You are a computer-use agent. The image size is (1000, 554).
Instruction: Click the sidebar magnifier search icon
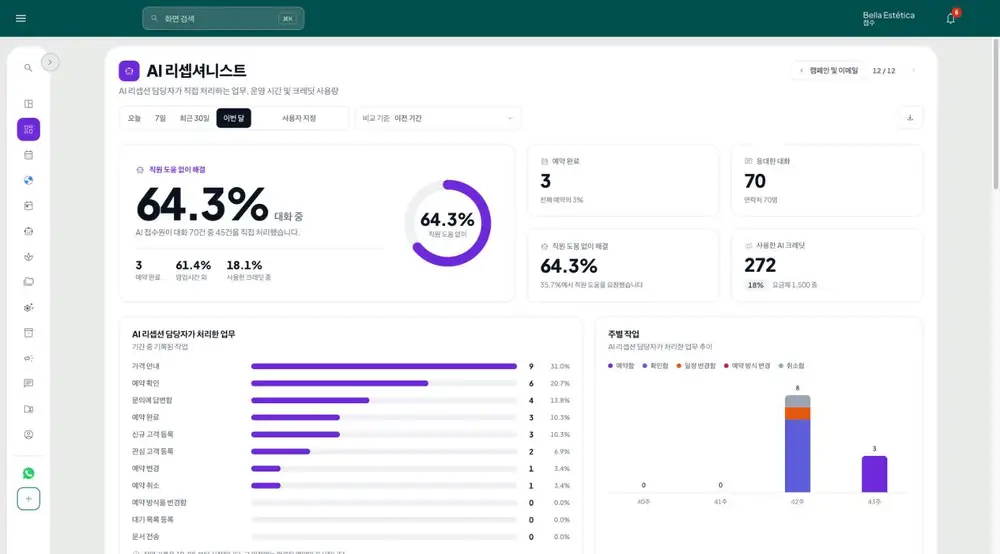coord(28,68)
